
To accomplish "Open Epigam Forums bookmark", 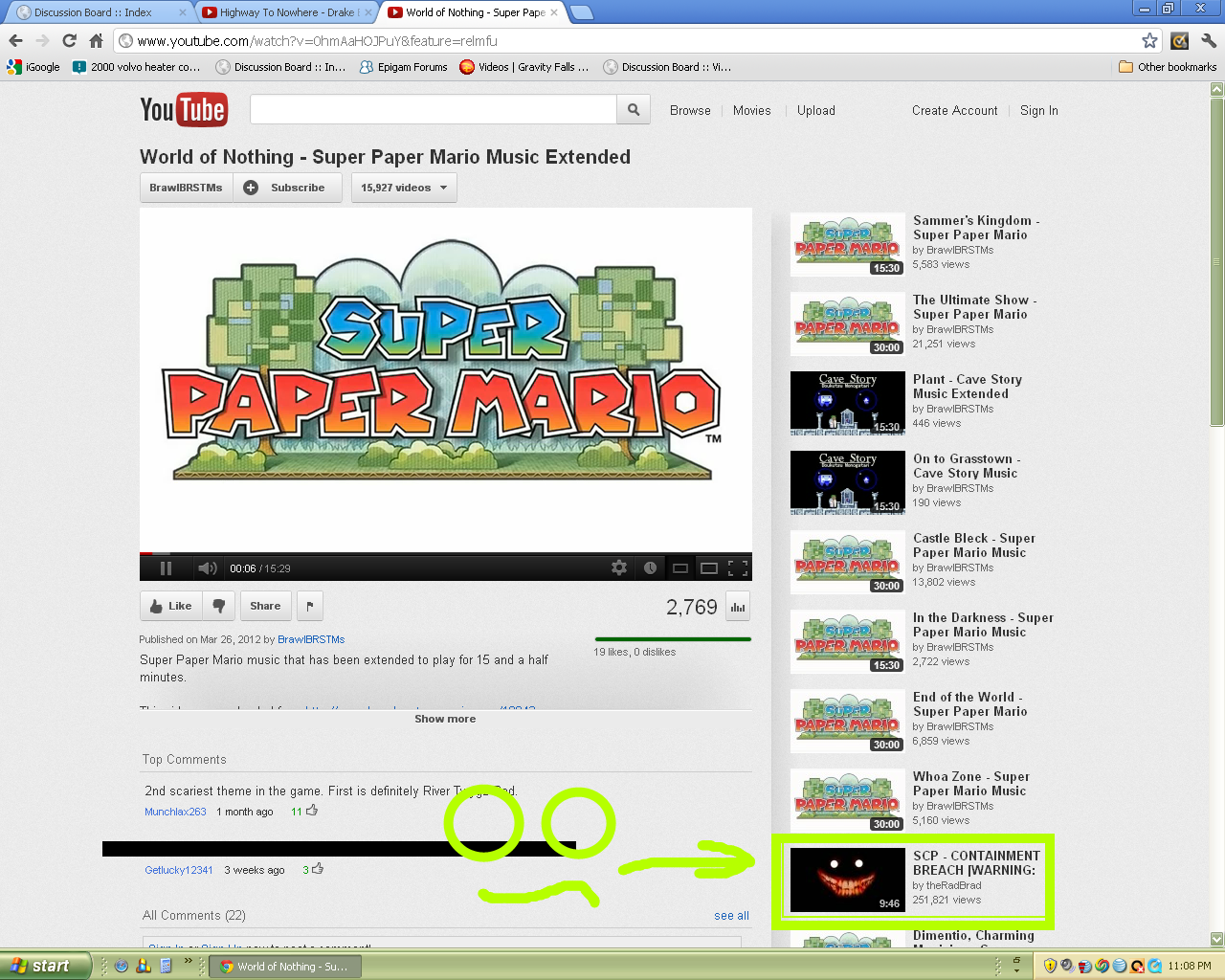I will click(404, 67).
